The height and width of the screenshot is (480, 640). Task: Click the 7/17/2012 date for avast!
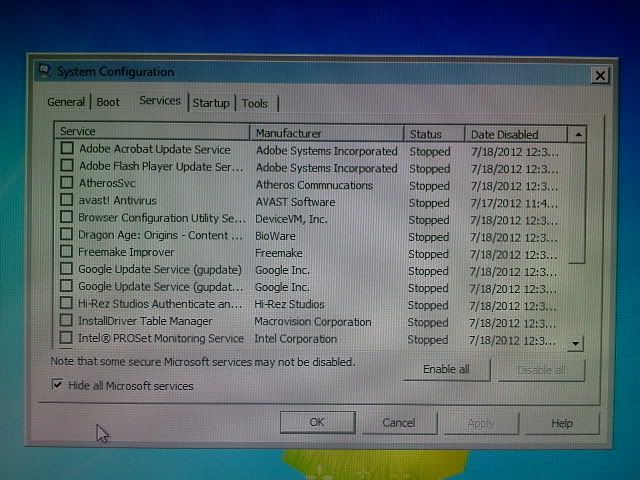(513, 203)
